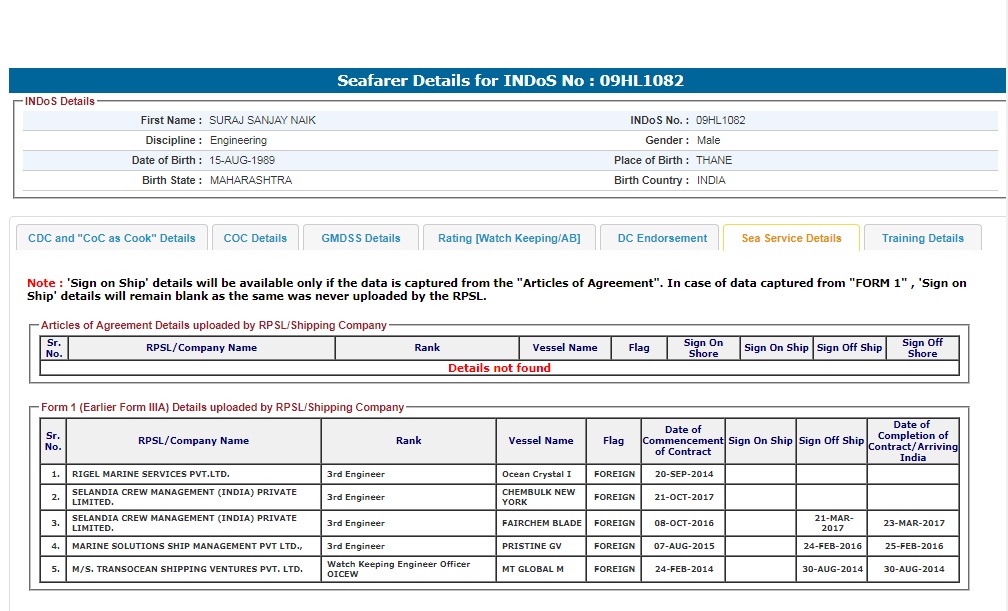Open the GMDSS Details tab
Viewport: 1008px width, 611px height.
tap(361, 238)
